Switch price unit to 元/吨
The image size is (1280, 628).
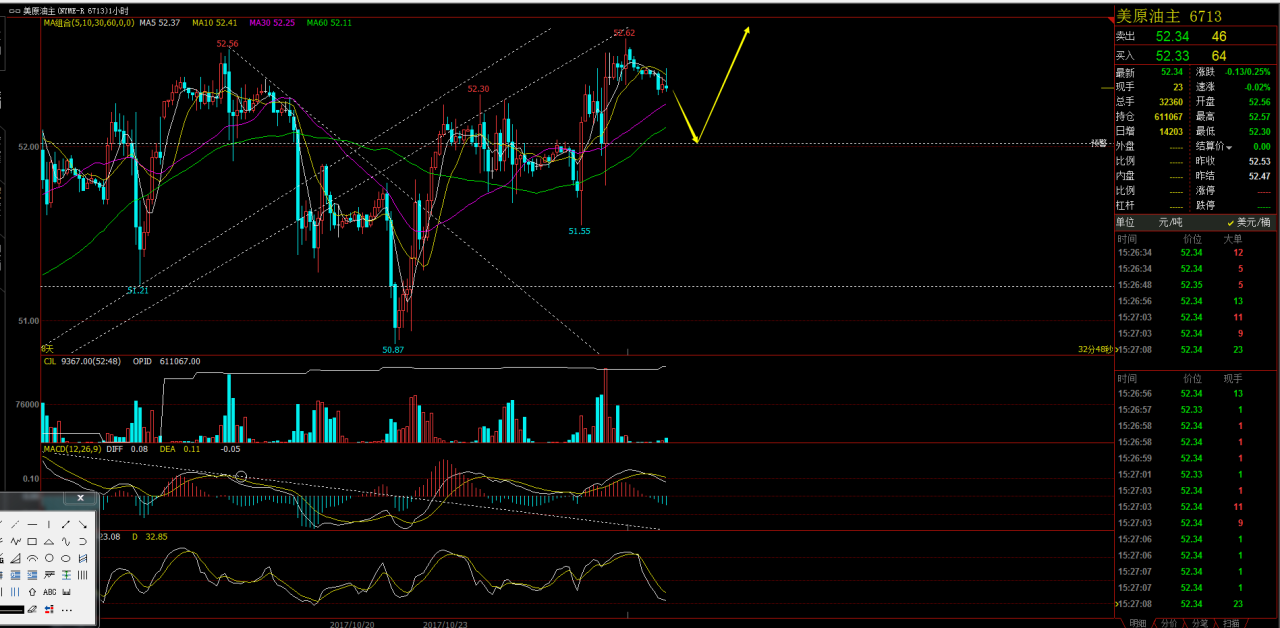coord(1170,222)
